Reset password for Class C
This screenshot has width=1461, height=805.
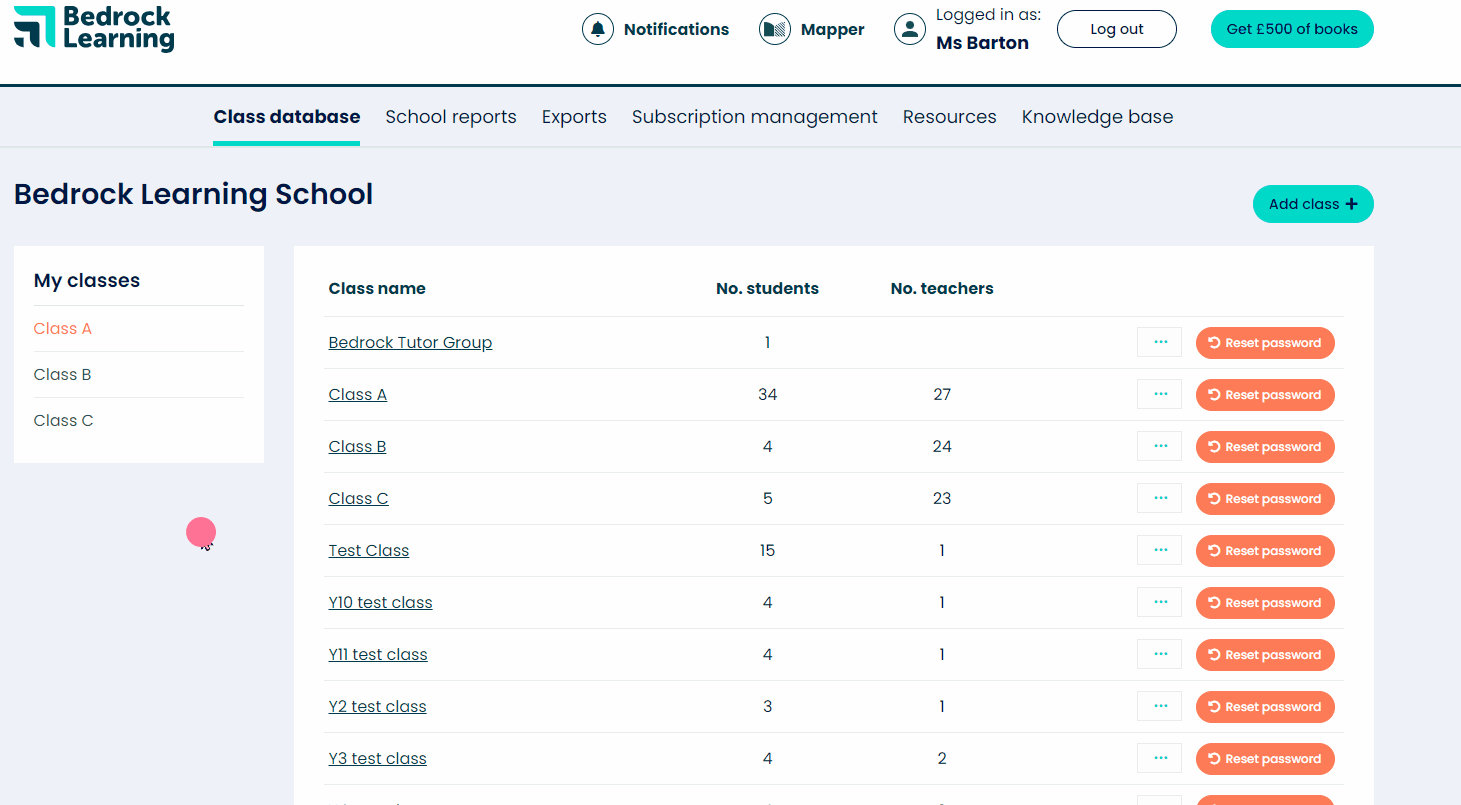point(1265,498)
